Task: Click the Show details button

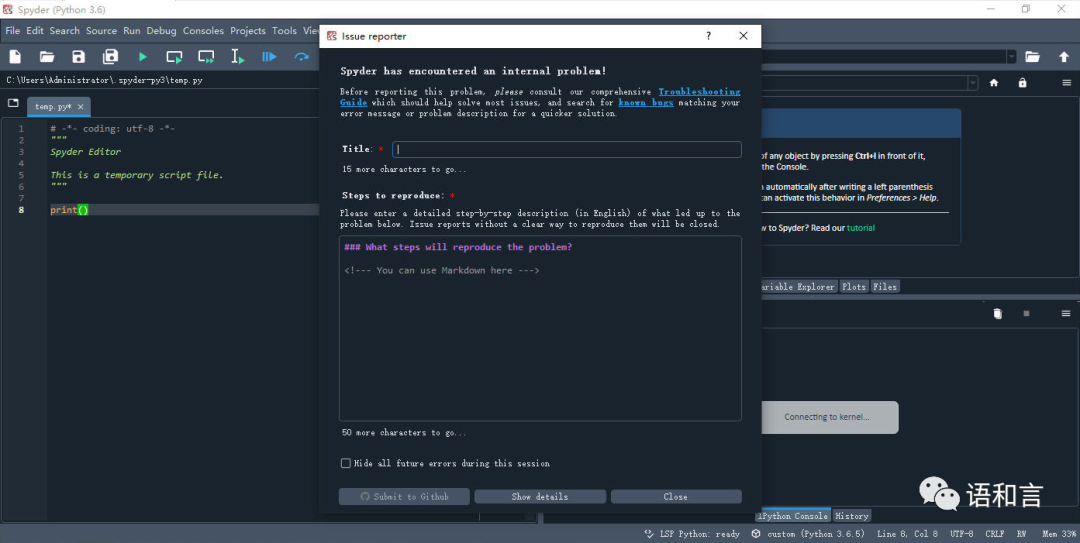Action: point(540,496)
